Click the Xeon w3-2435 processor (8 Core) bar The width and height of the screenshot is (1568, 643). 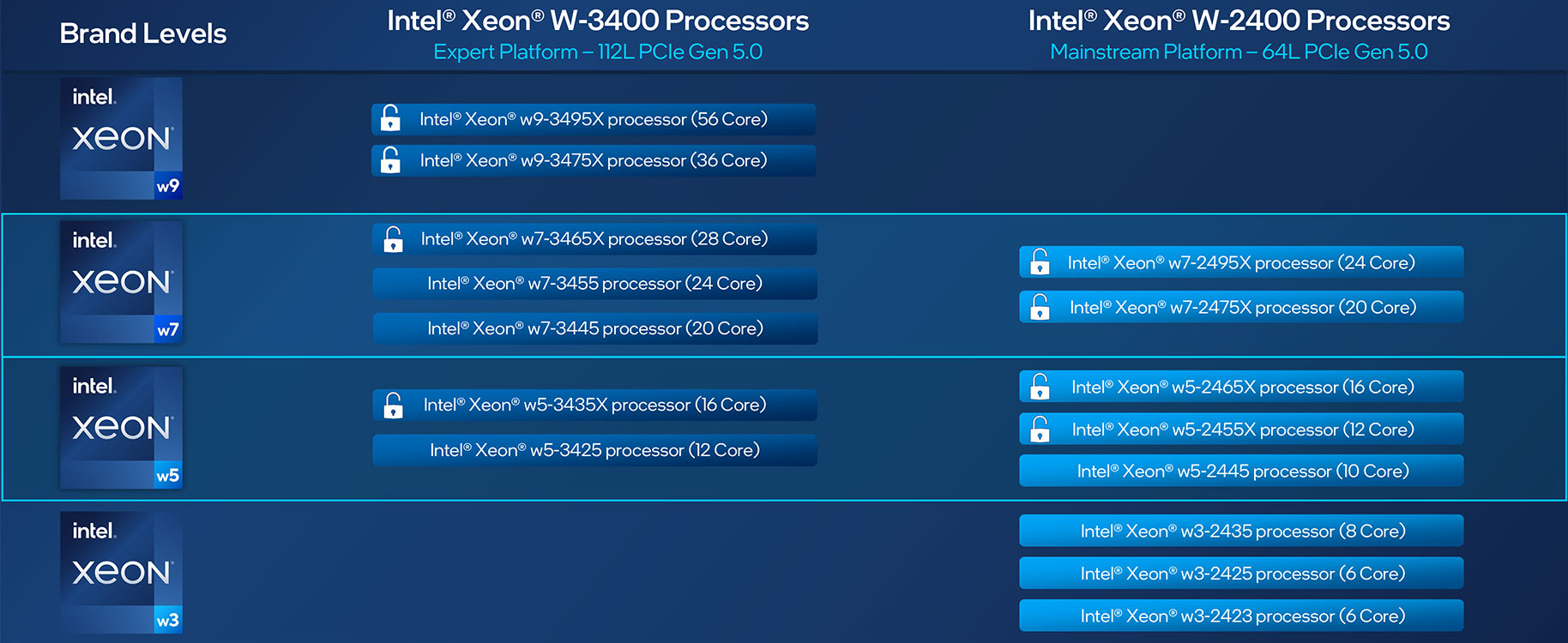[x=1241, y=531]
